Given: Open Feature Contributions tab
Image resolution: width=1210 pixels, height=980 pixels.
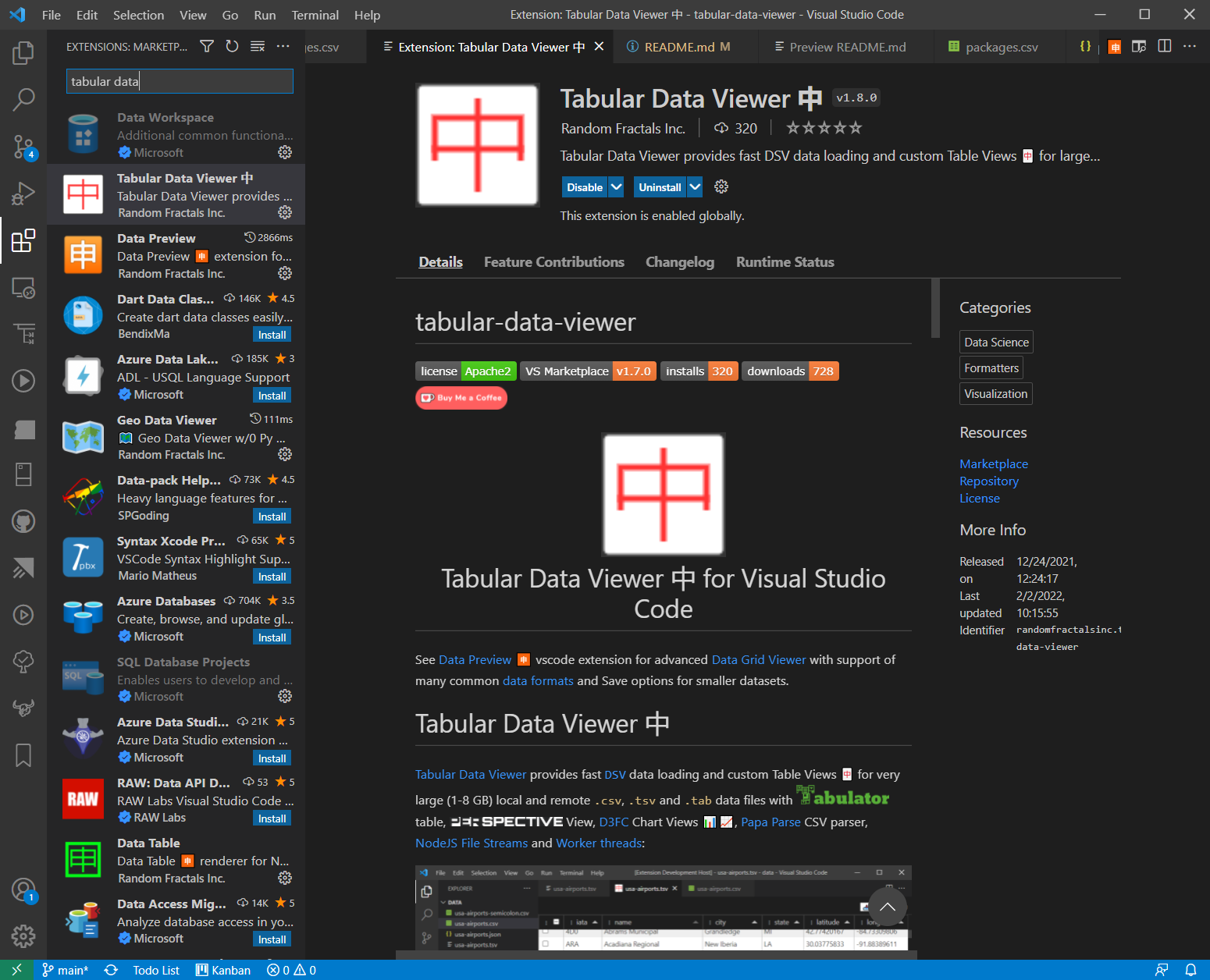Looking at the screenshot, I should click(x=554, y=262).
